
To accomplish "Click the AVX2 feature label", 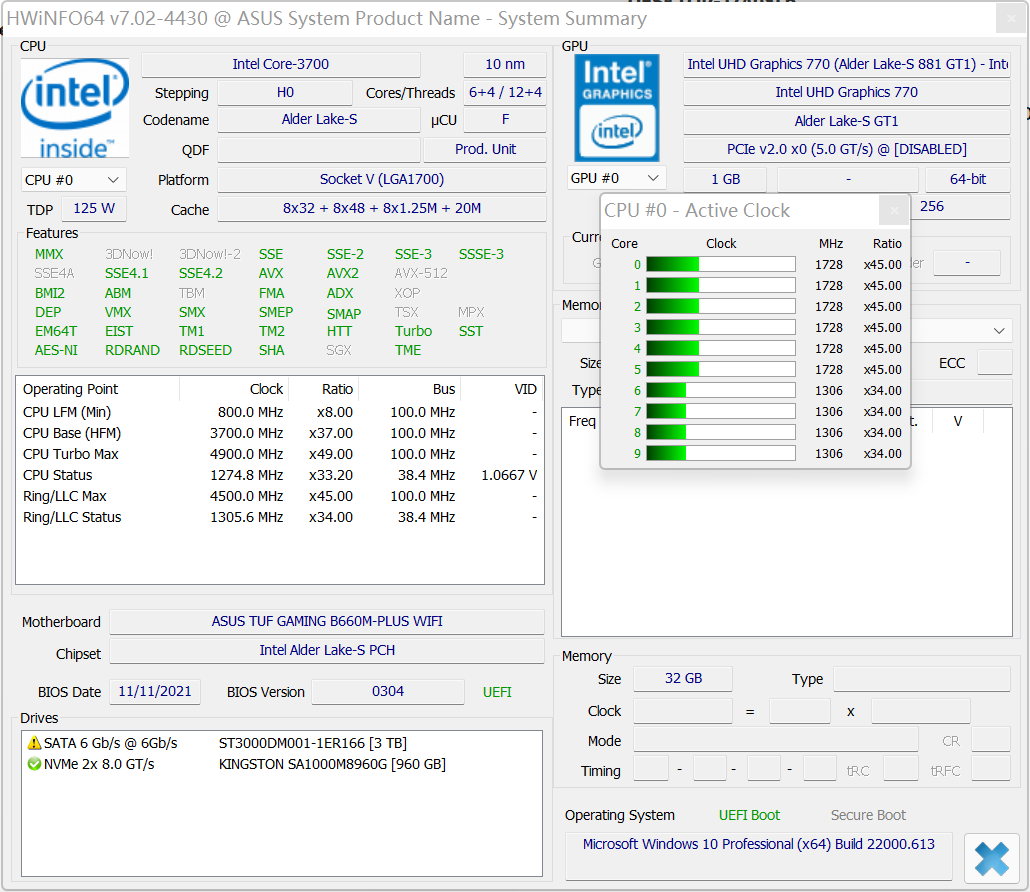I will pyautogui.click(x=343, y=273).
